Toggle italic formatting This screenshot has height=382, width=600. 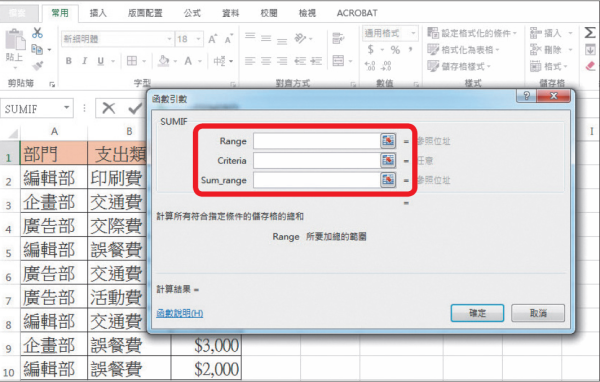tap(85, 61)
